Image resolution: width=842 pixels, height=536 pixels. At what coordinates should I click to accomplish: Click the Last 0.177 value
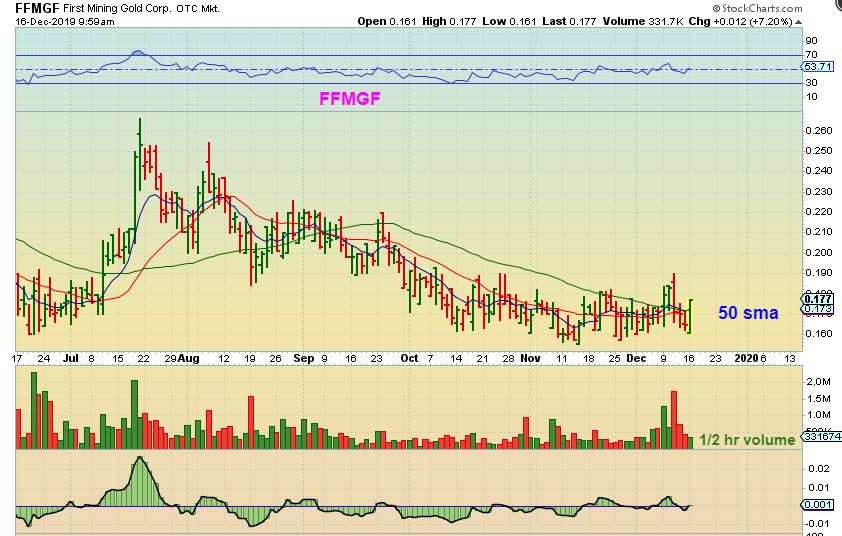coord(569,21)
